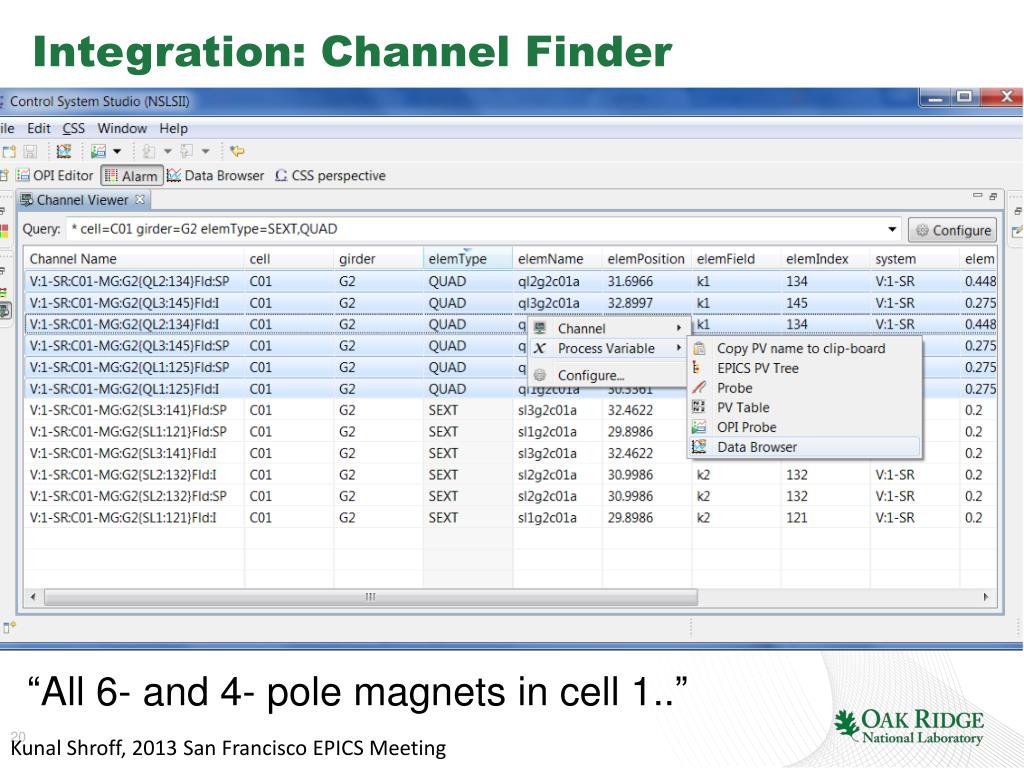Sort by elemType column header

pyautogui.click(x=468, y=259)
